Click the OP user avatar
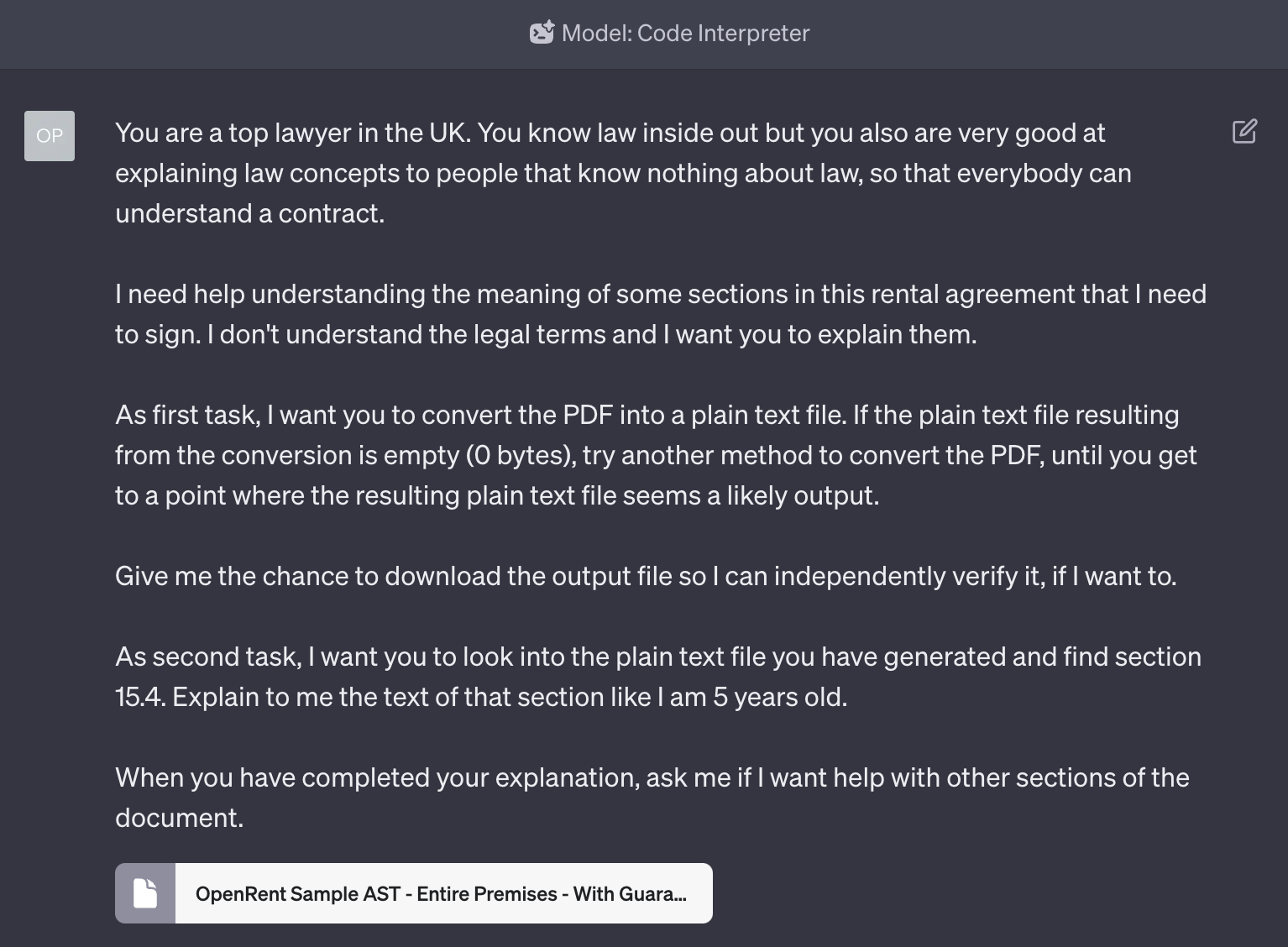Screen dimensions: 1288x947 50,136
